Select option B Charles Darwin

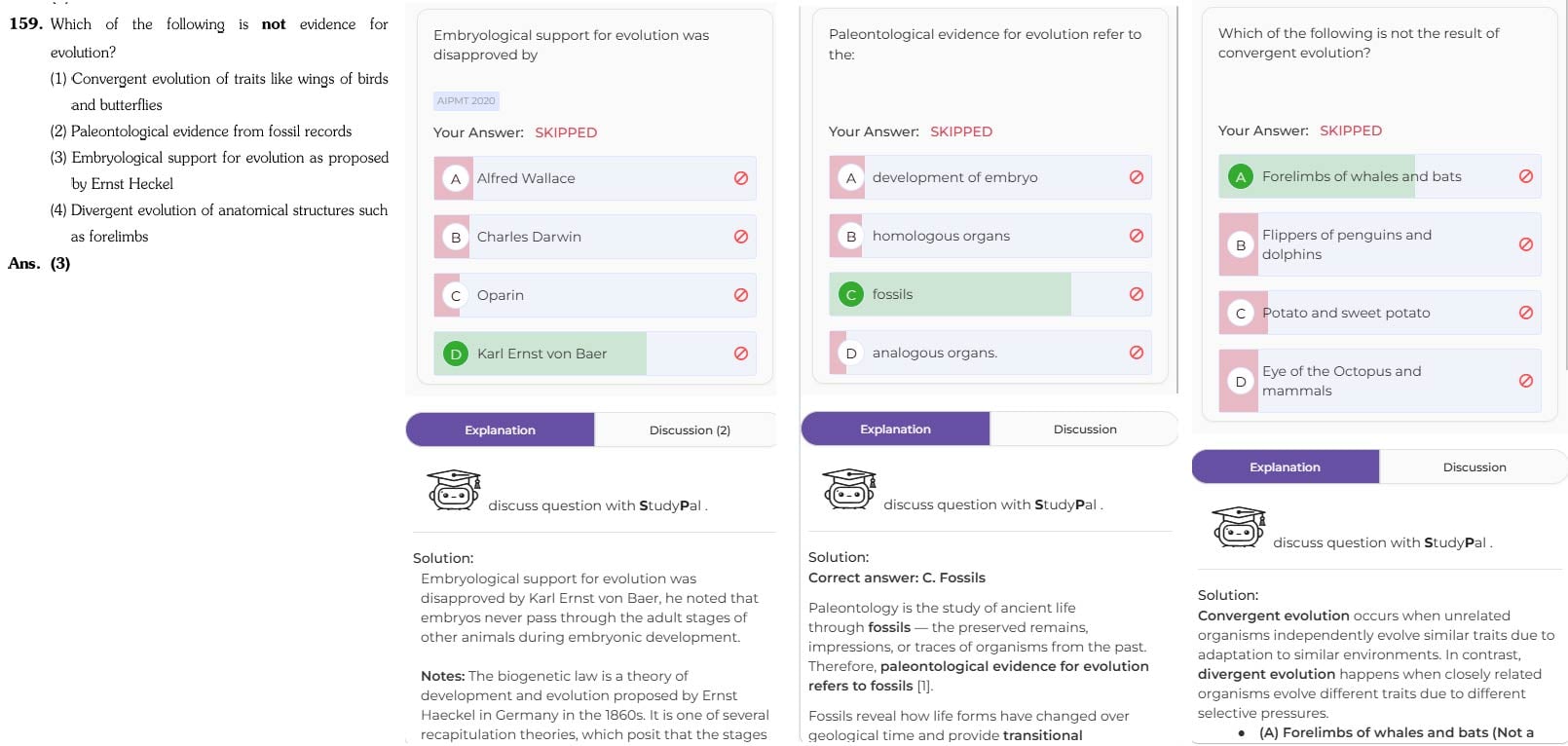point(595,237)
